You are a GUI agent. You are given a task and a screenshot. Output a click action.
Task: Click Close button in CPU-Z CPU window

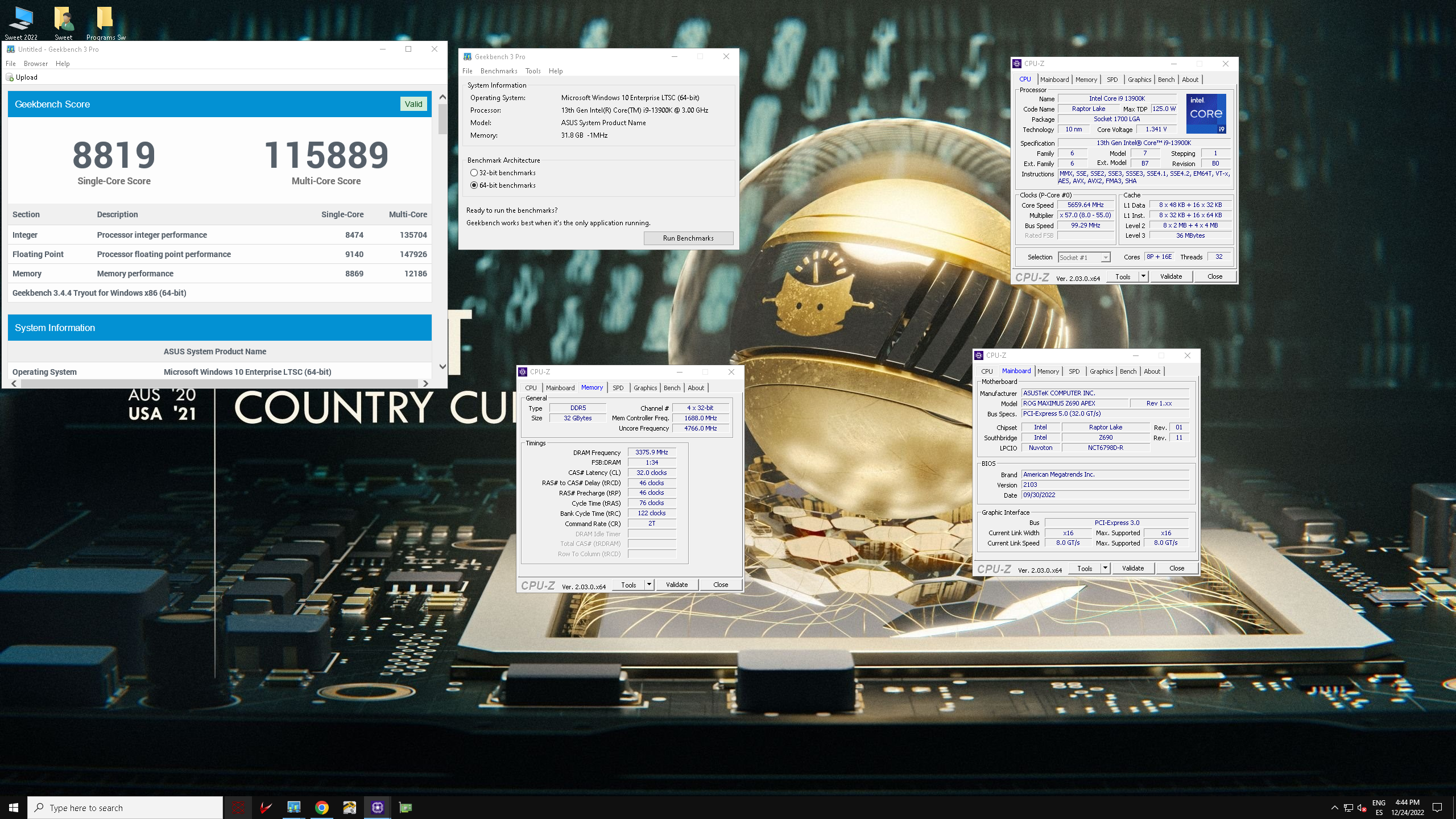(x=1215, y=276)
